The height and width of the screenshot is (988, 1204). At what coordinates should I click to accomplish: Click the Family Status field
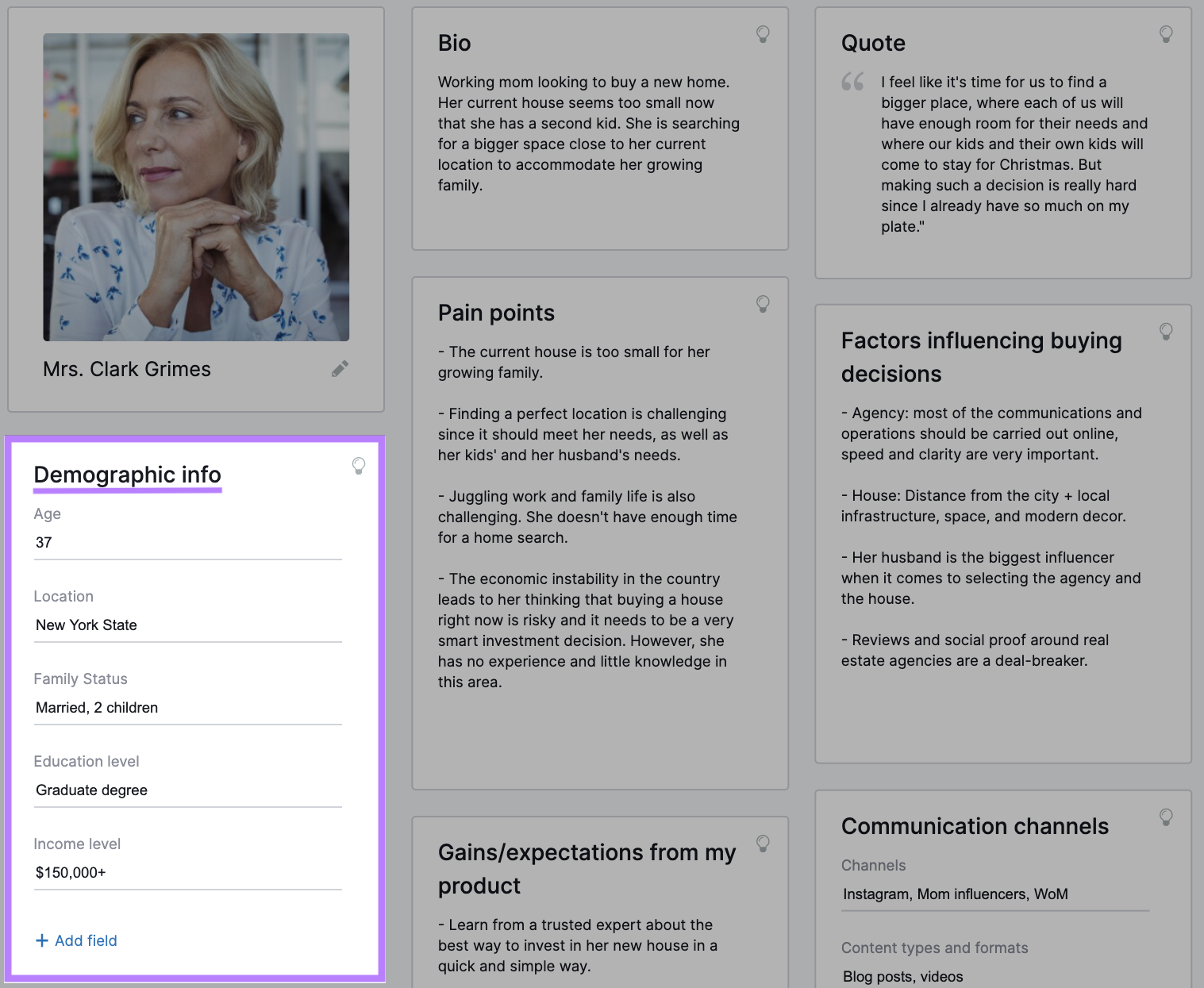click(x=187, y=708)
